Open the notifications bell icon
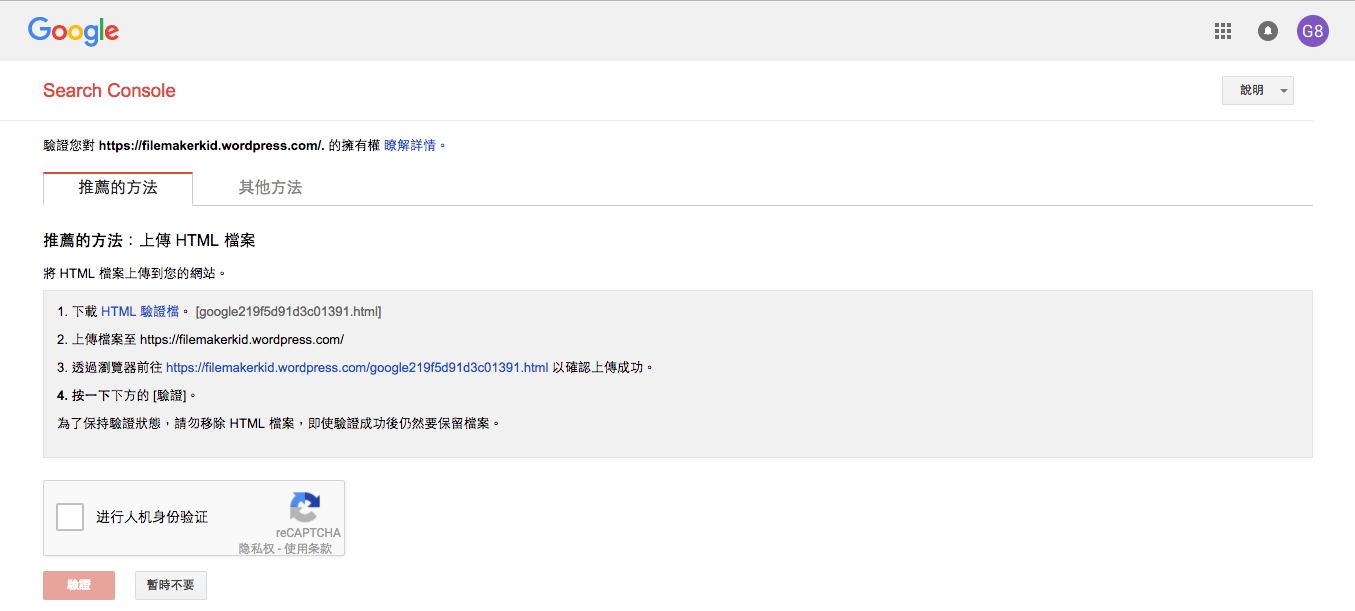 [1268, 31]
